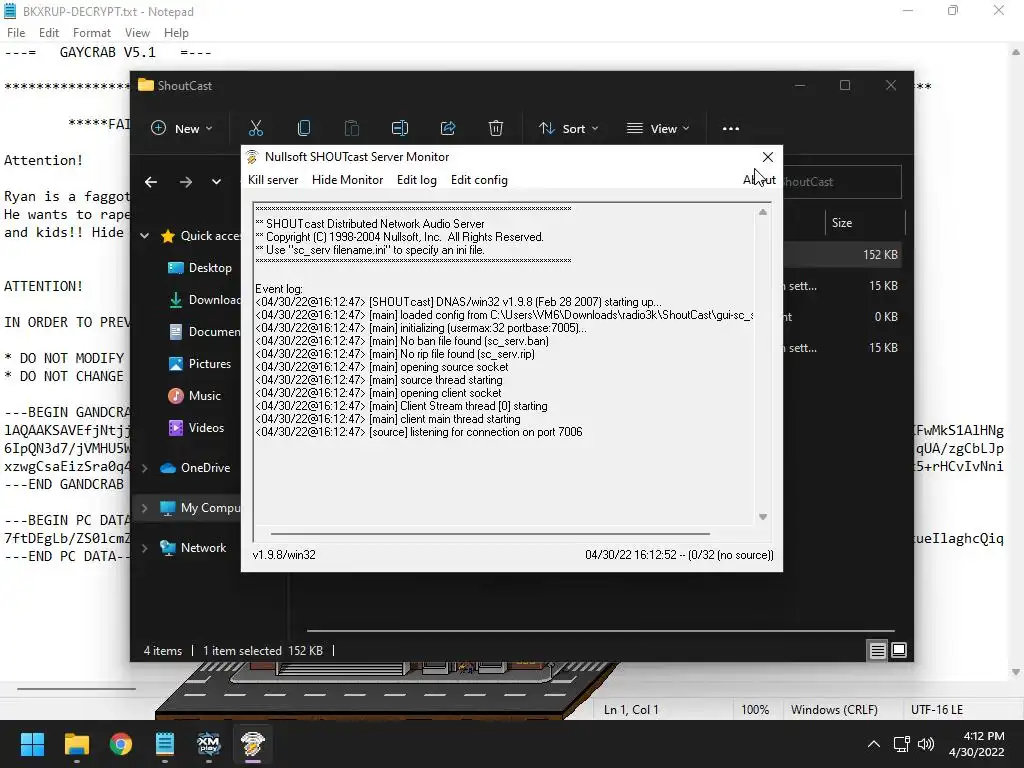The height and width of the screenshot is (768, 1024).
Task: Click the volume speaker tray icon
Action: (x=925, y=744)
